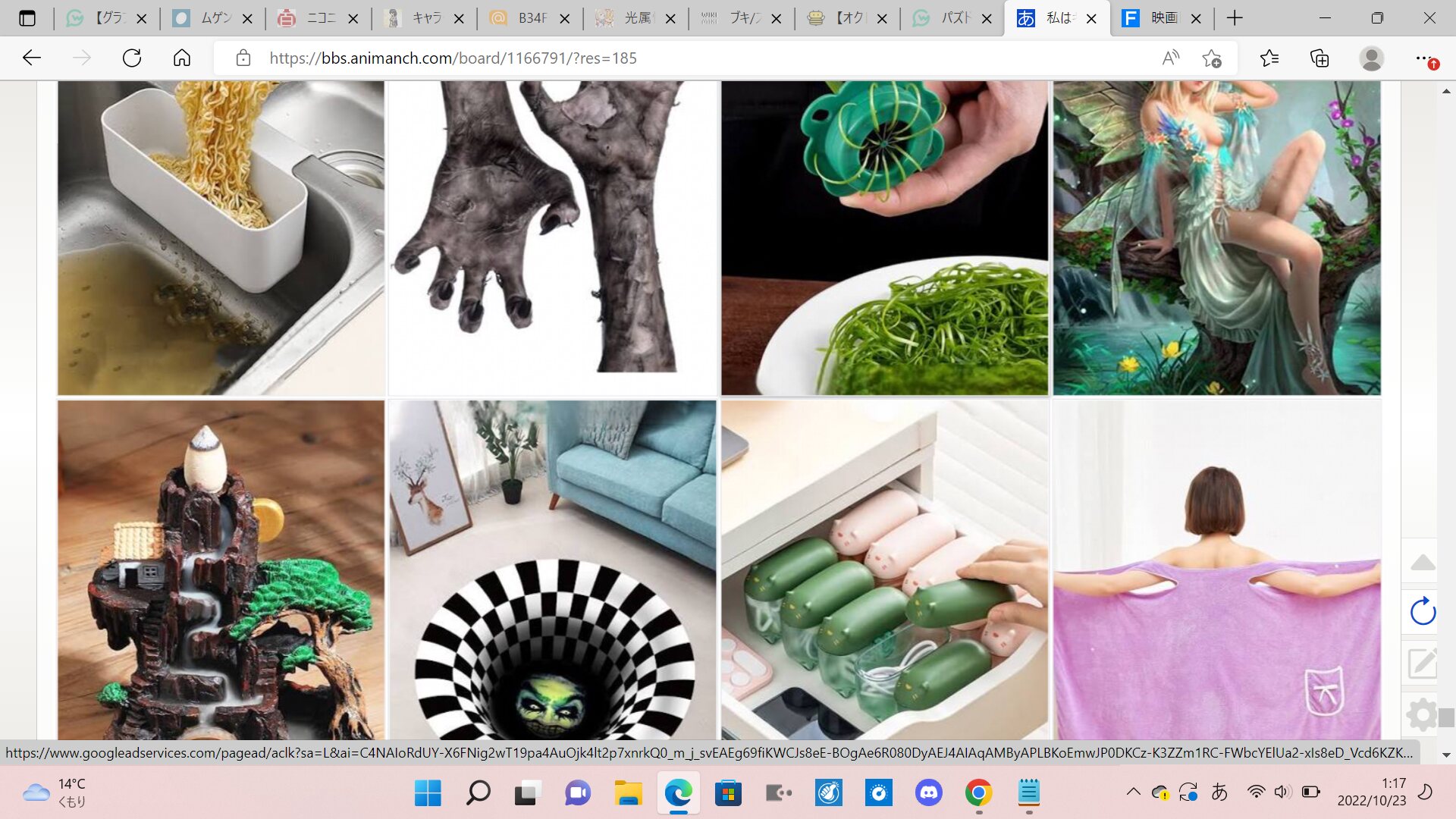Open the green vegetable slicer ad
Image resolution: width=1456 pixels, height=819 pixels.
point(884,238)
